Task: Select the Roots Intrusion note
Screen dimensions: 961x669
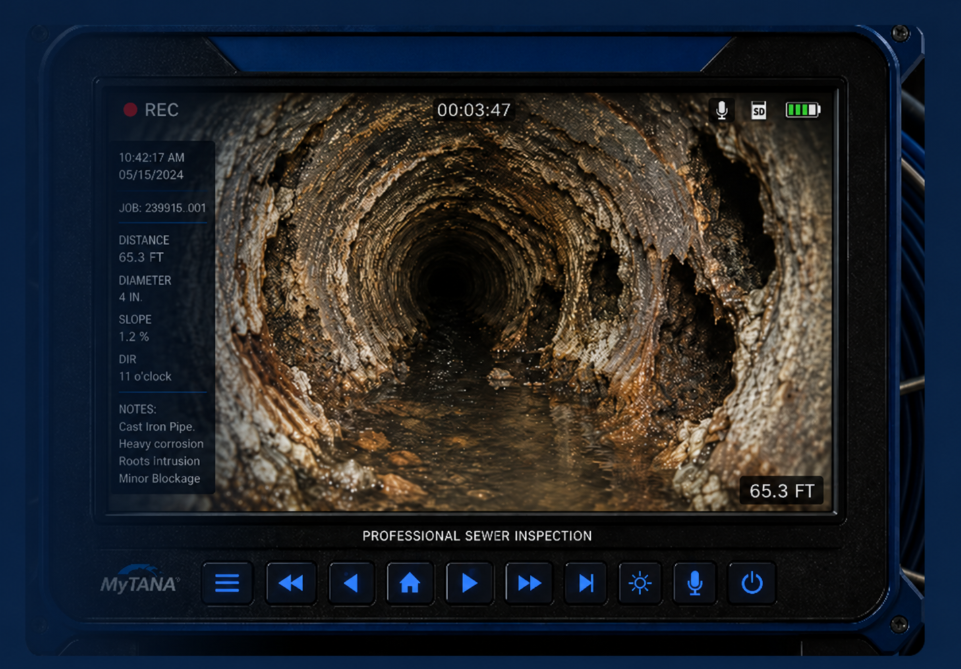Action: click(x=159, y=461)
